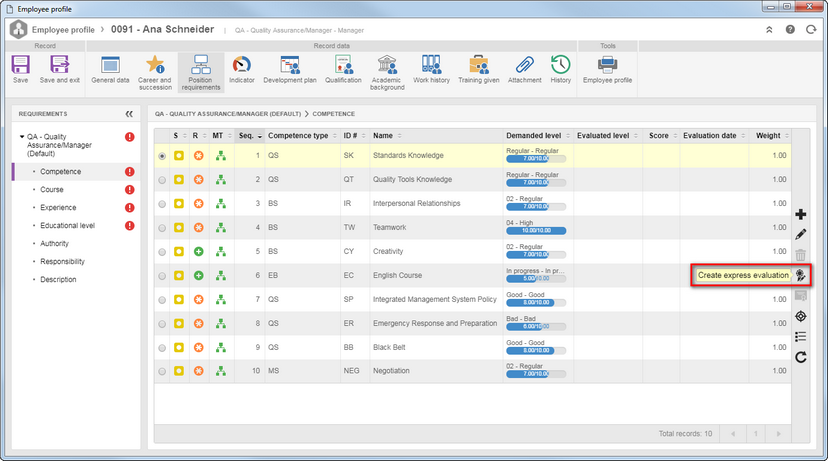
Task: Click the yellow status icon in Teamwork row
Action: [179, 228]
